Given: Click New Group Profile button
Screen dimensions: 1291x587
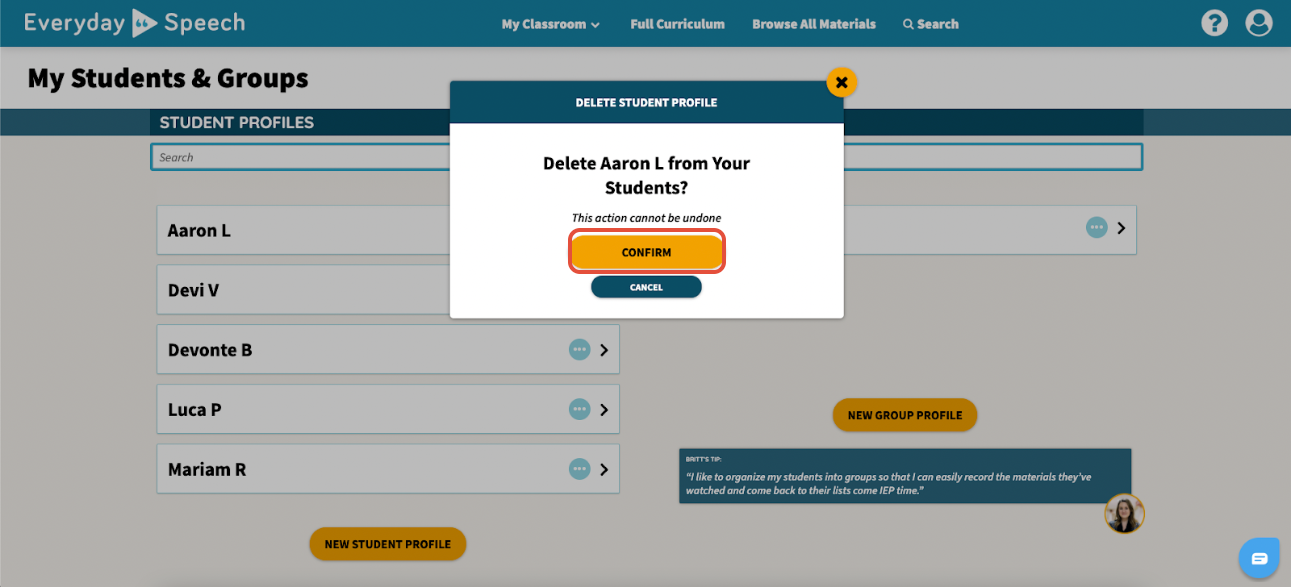Looking at the screenshot, I should tap(905, 415).
